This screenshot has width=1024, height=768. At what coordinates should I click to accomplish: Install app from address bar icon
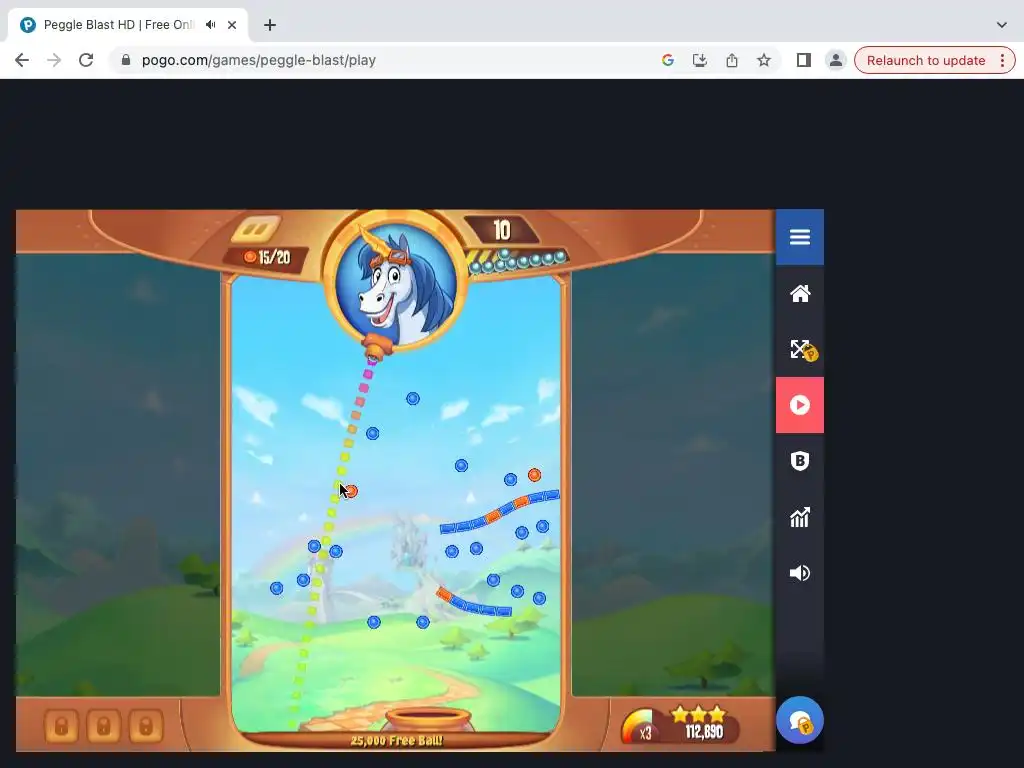pos(699,60)
